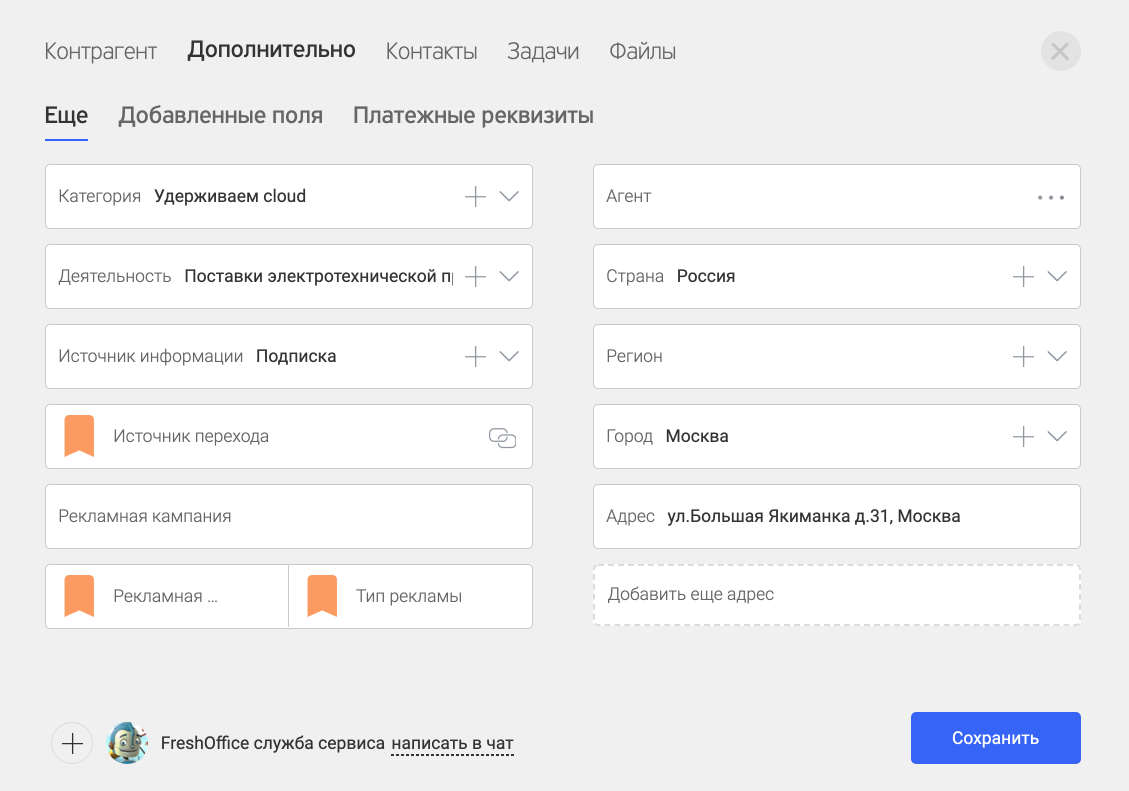Screen dimensions: 1129x791
Task: Click the Москва city value
Action: tap(697, 436)
